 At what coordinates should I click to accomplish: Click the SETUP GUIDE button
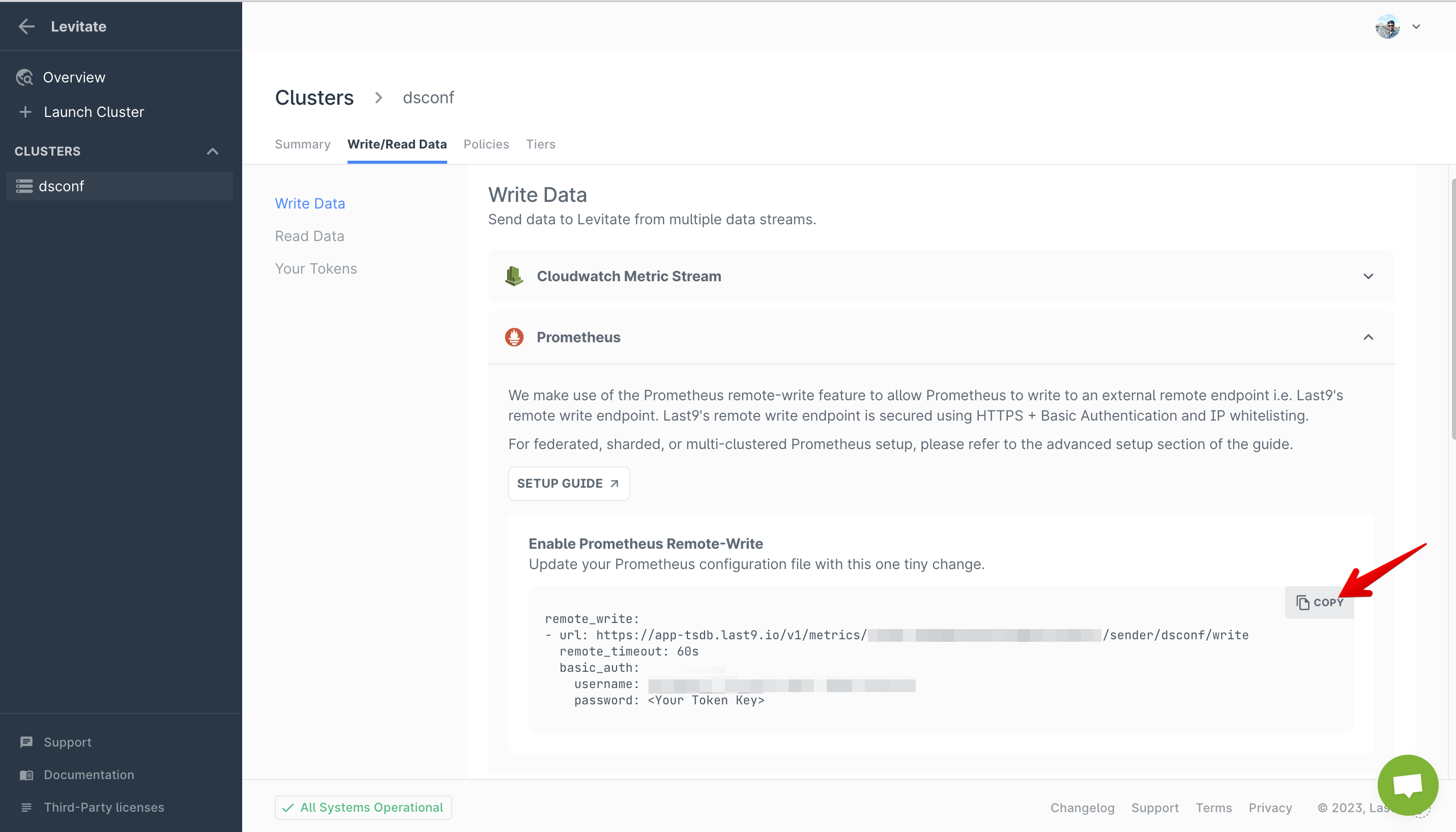pyautogui.click(x=568, y=484)
